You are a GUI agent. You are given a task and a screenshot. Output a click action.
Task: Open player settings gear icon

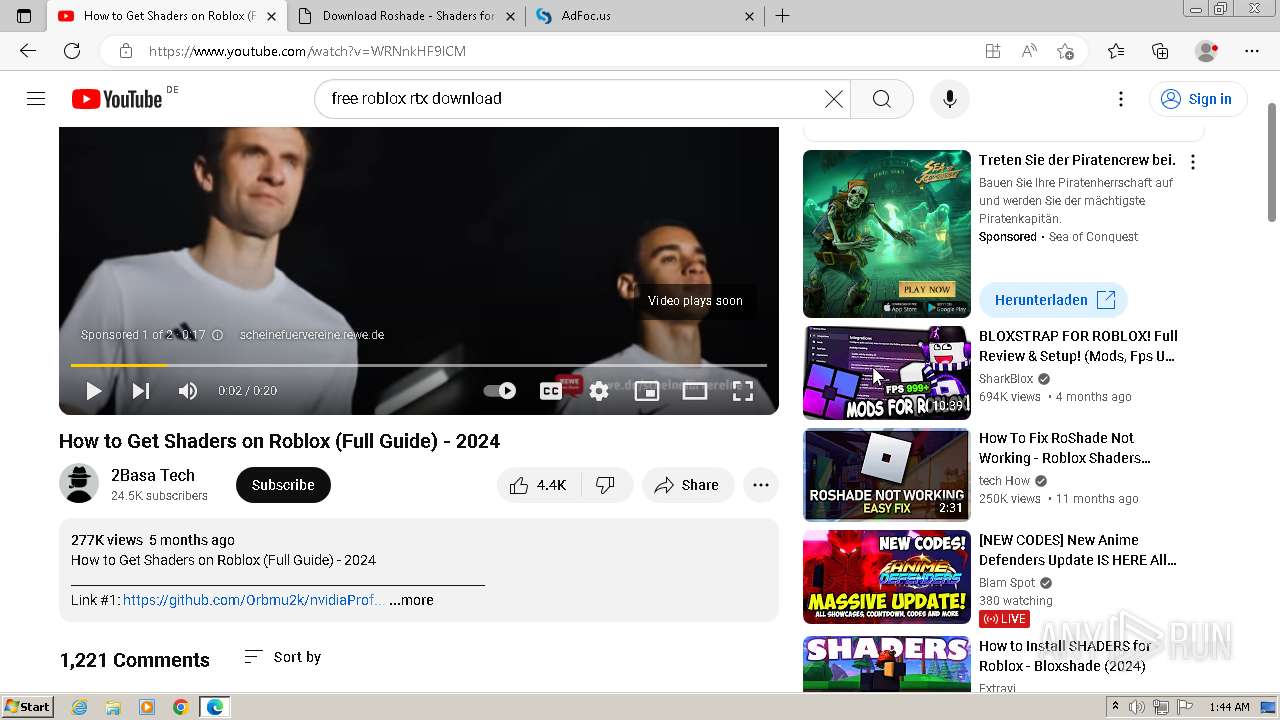(598, 391)
